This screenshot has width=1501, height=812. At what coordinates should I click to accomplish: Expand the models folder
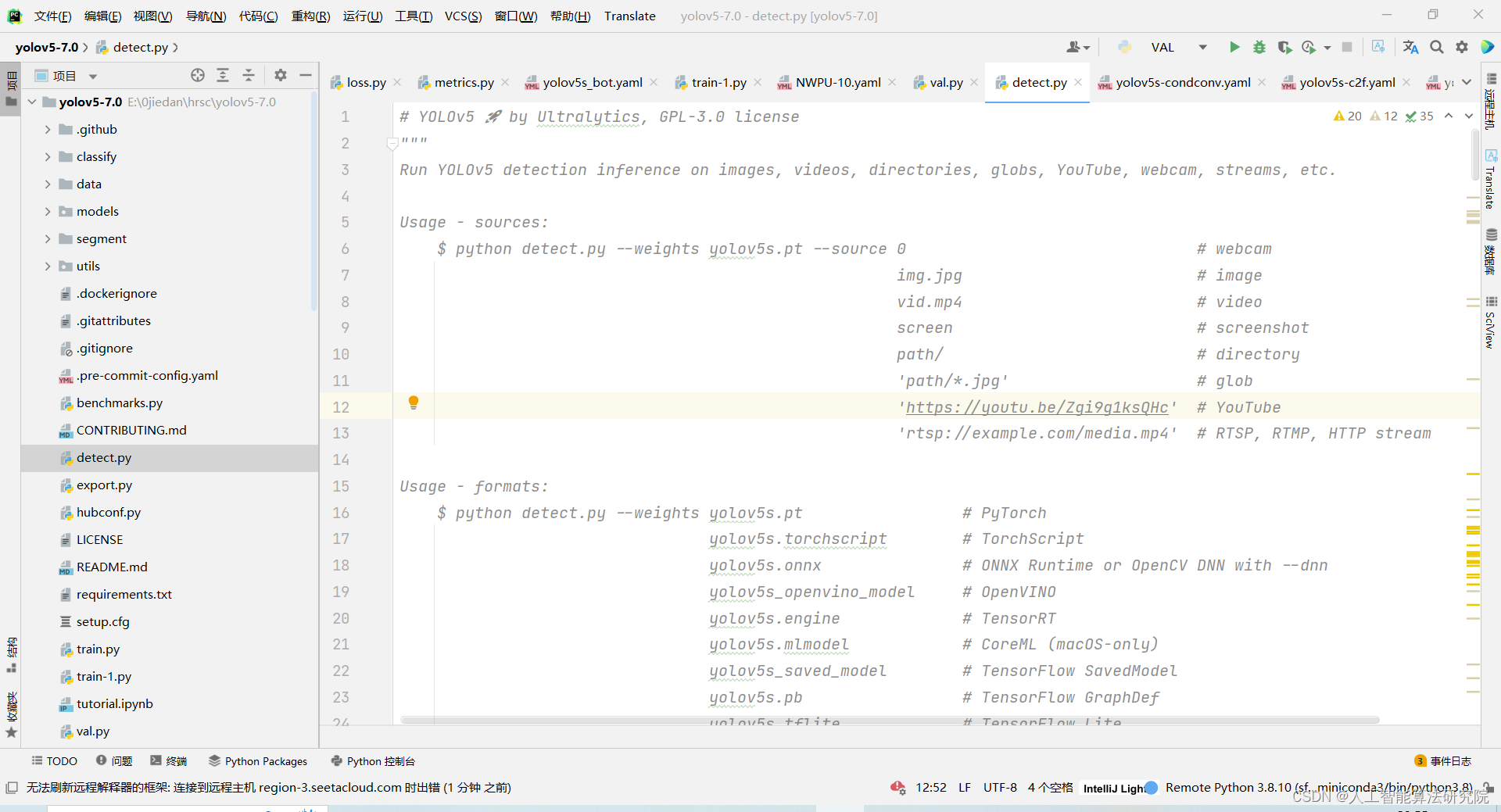pos(48,211)
